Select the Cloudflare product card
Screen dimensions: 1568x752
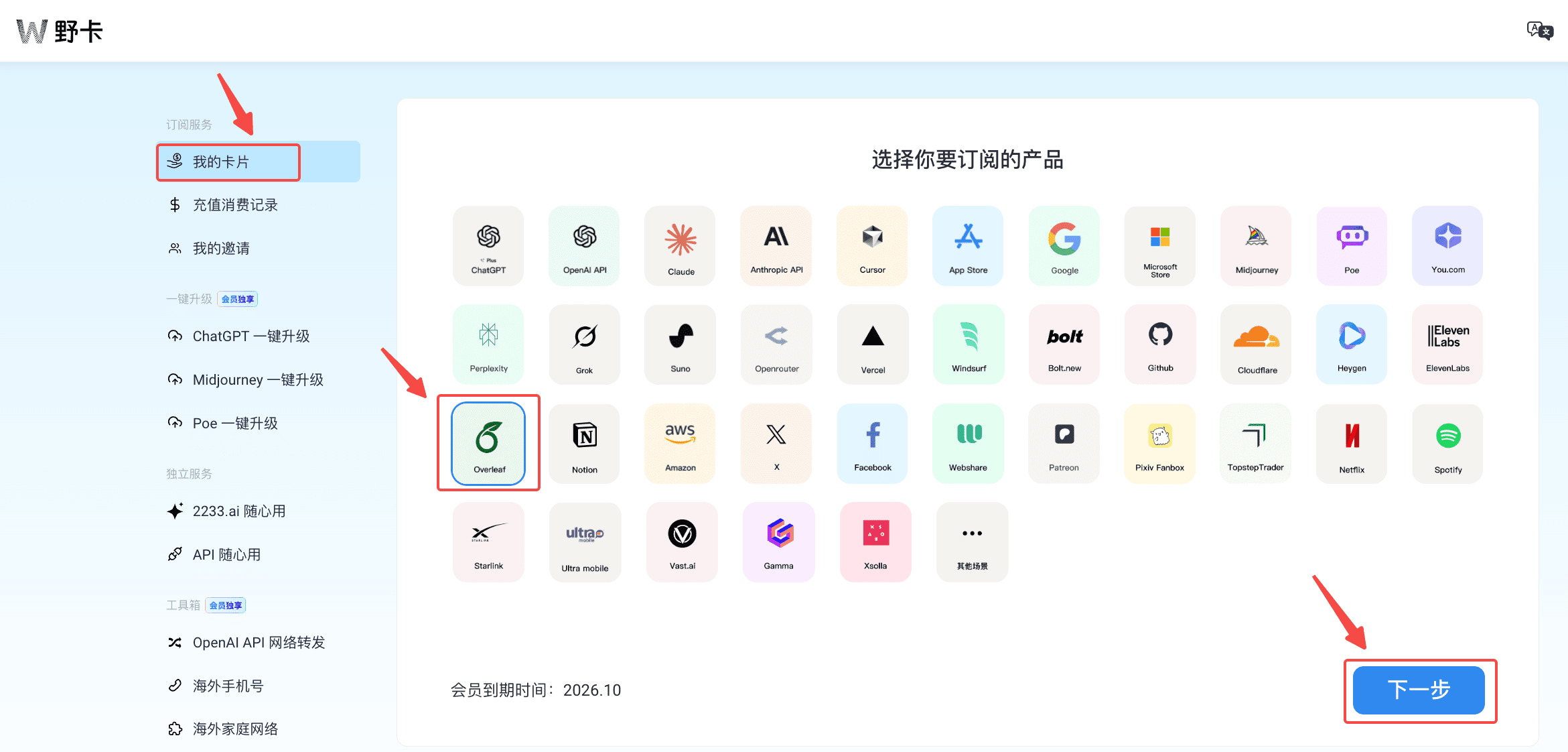[1257, 344]
